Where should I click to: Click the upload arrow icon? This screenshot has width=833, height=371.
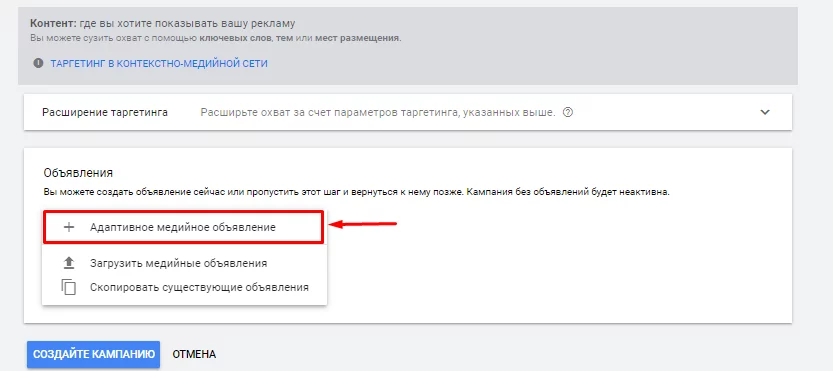click(69, 263)
